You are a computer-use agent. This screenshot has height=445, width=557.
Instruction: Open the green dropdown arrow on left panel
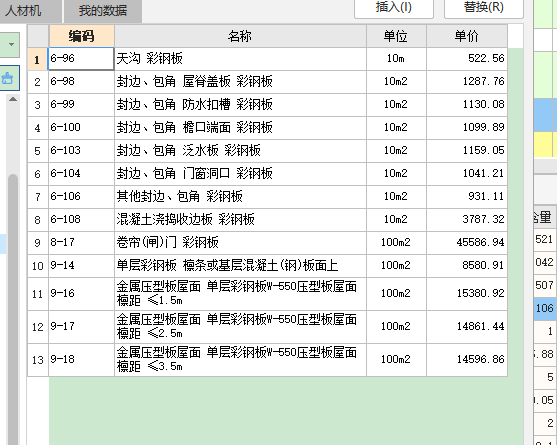[x=10, y=45]
